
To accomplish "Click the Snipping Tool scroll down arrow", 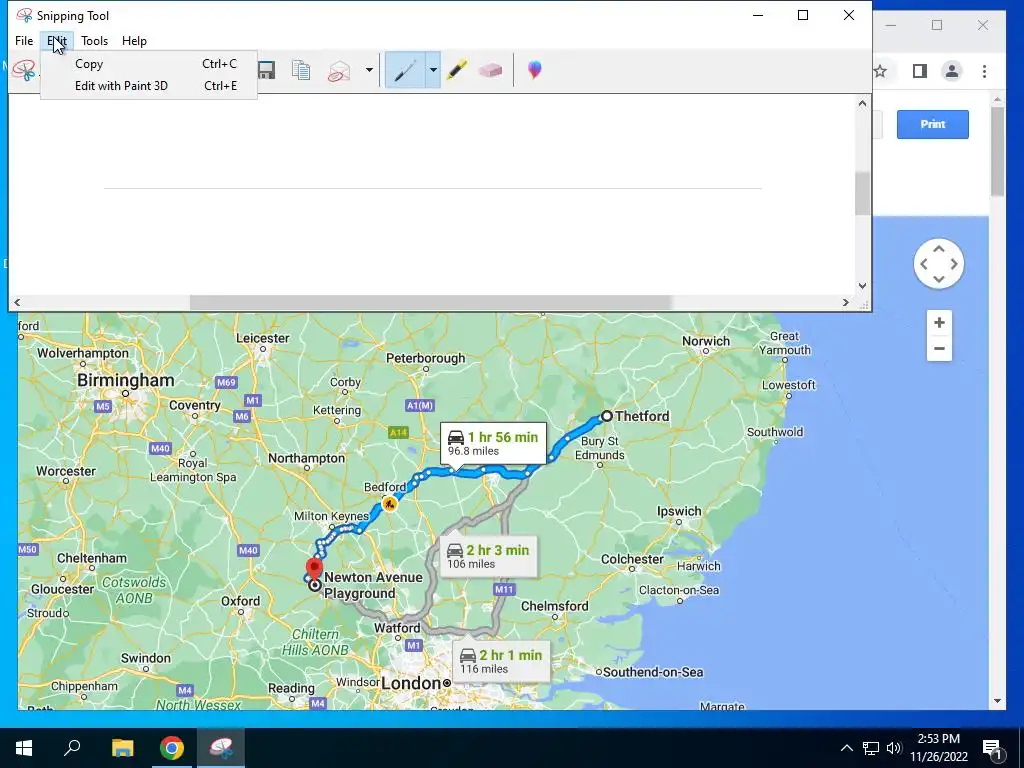I will [x=863, y=286].
